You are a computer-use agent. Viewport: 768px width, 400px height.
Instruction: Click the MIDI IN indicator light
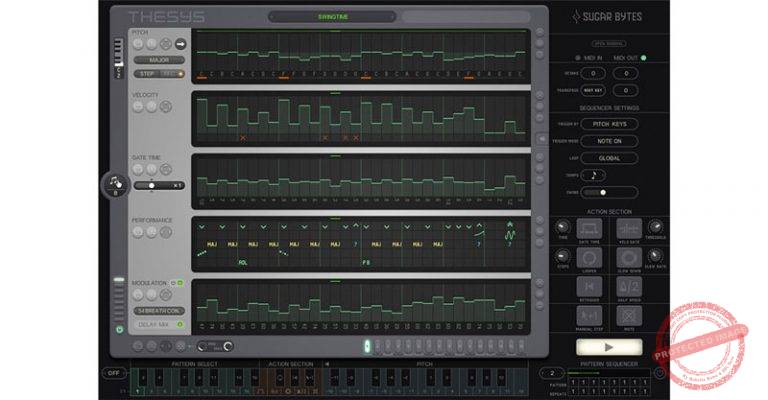578,58
